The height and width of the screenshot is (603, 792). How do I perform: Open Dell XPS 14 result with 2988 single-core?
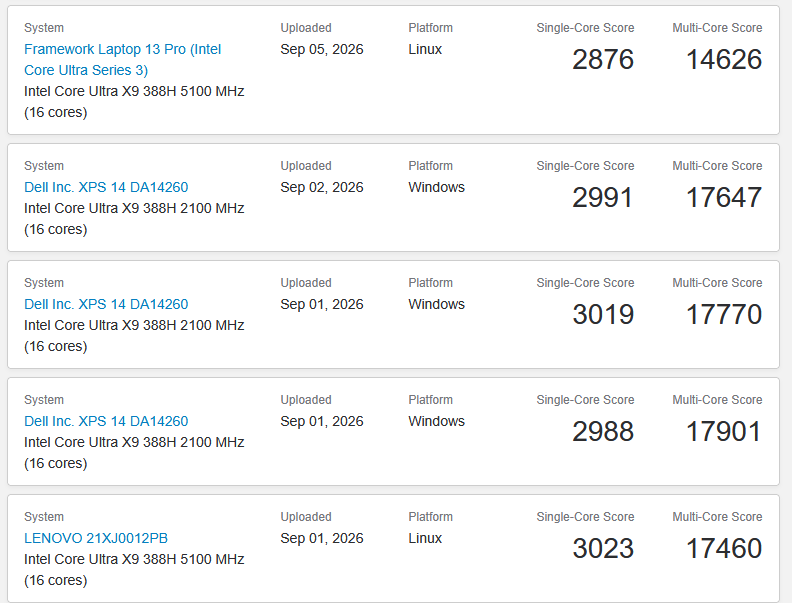pyautogui.click(x=106, y=421)
